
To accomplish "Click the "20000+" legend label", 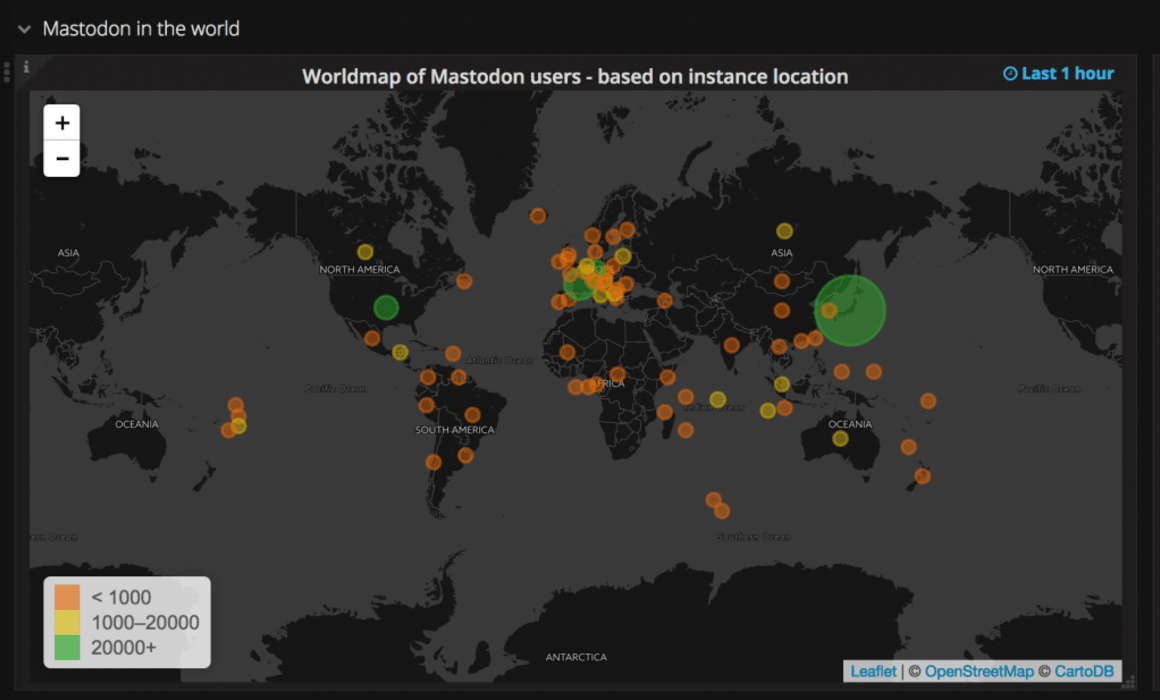I will (124, 647).
